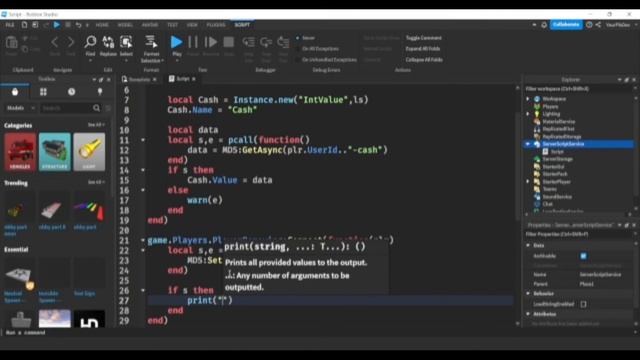Click the help icon right of Collaborate

click(x=589, y=25)
